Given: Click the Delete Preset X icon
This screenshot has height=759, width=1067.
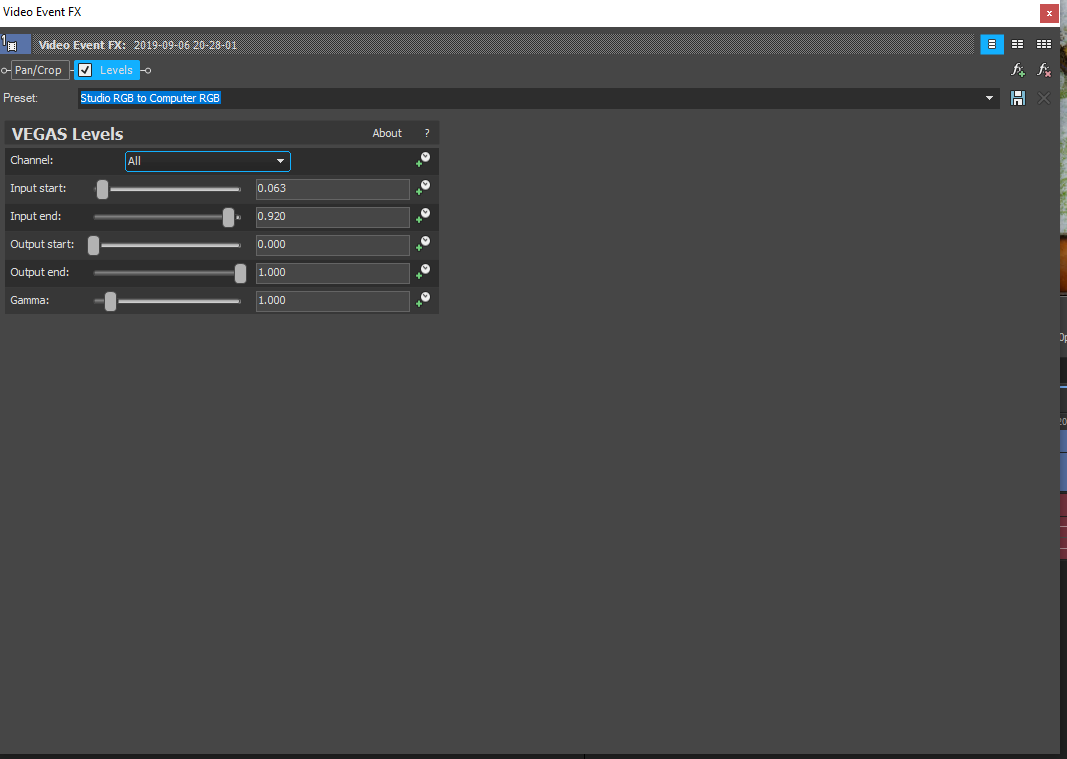Looking at the screenshot, I should click(x=1043, y=98).
